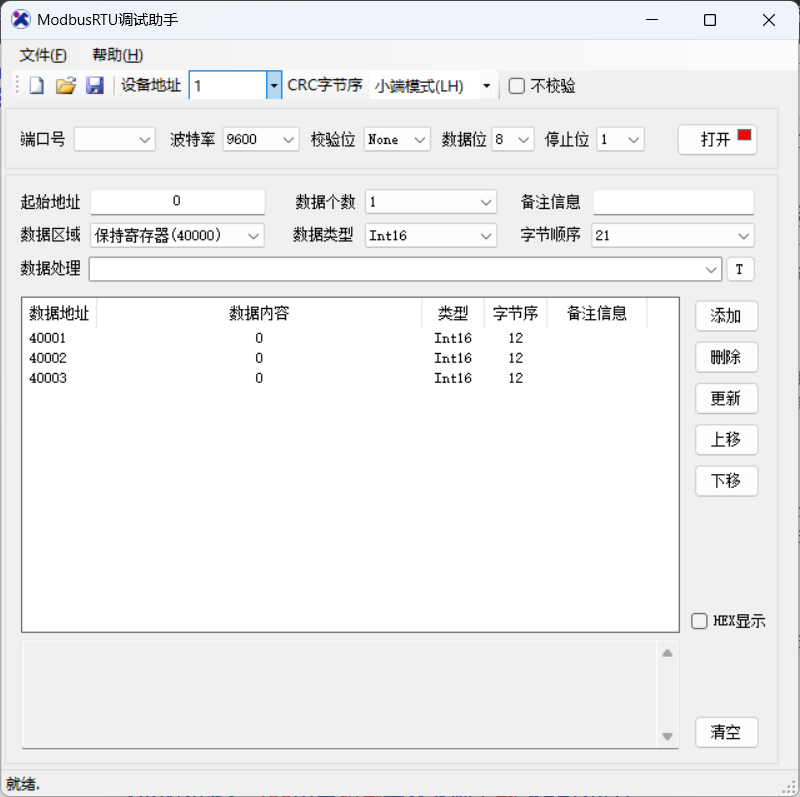Click the 备注信息 input field
The image size is (800, 797).
[x=673, y=202]
